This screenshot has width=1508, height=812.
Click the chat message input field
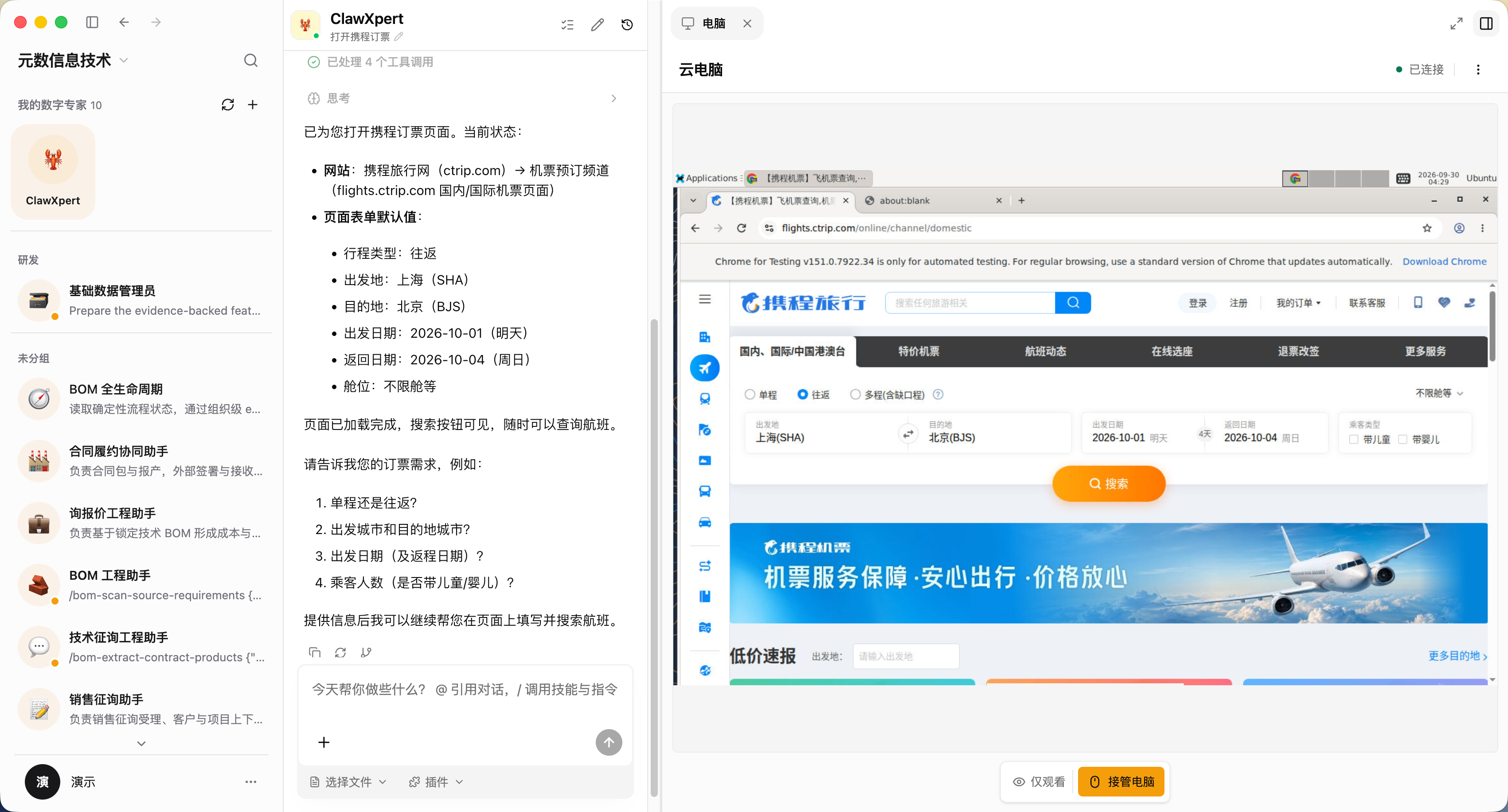pyautogui.click(x=465, y=690)
